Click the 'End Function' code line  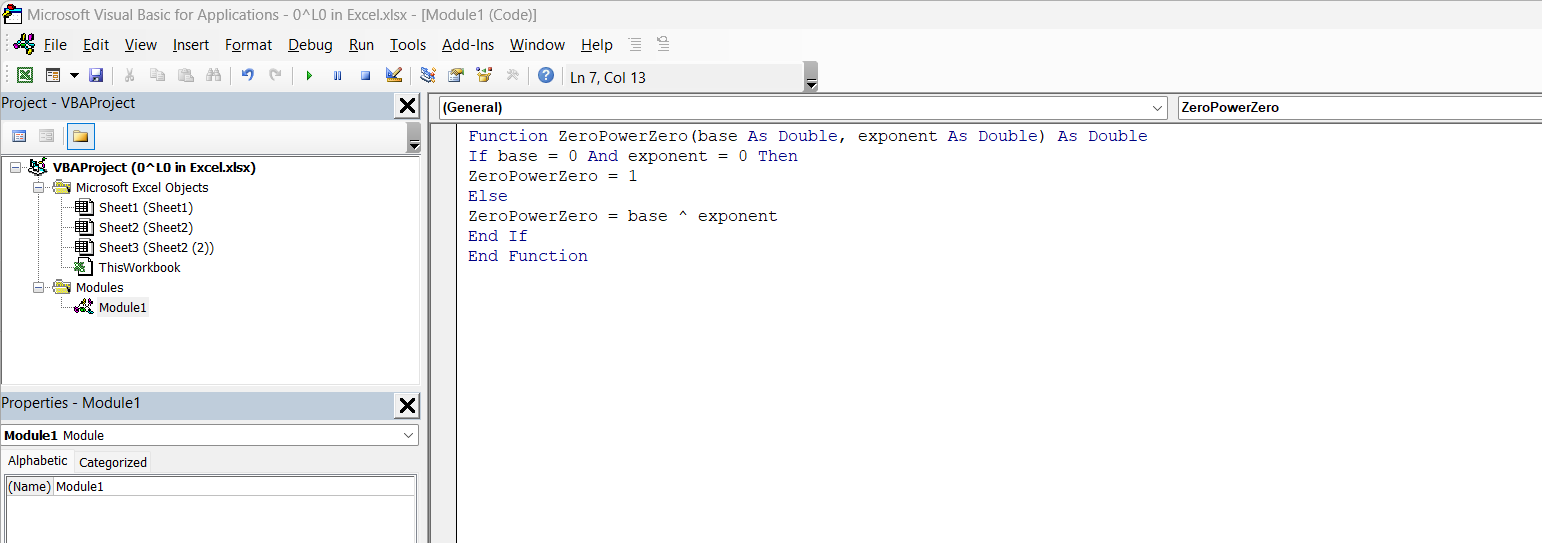527,256
